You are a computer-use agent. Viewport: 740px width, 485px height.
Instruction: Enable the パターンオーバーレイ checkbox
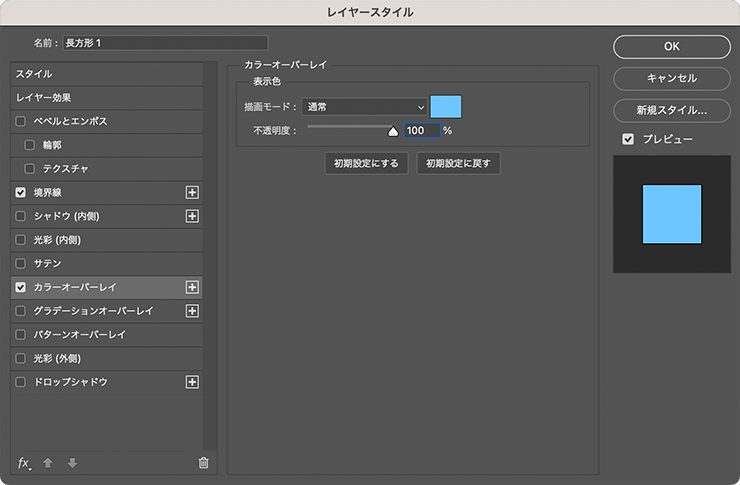[x=20, y=334]
